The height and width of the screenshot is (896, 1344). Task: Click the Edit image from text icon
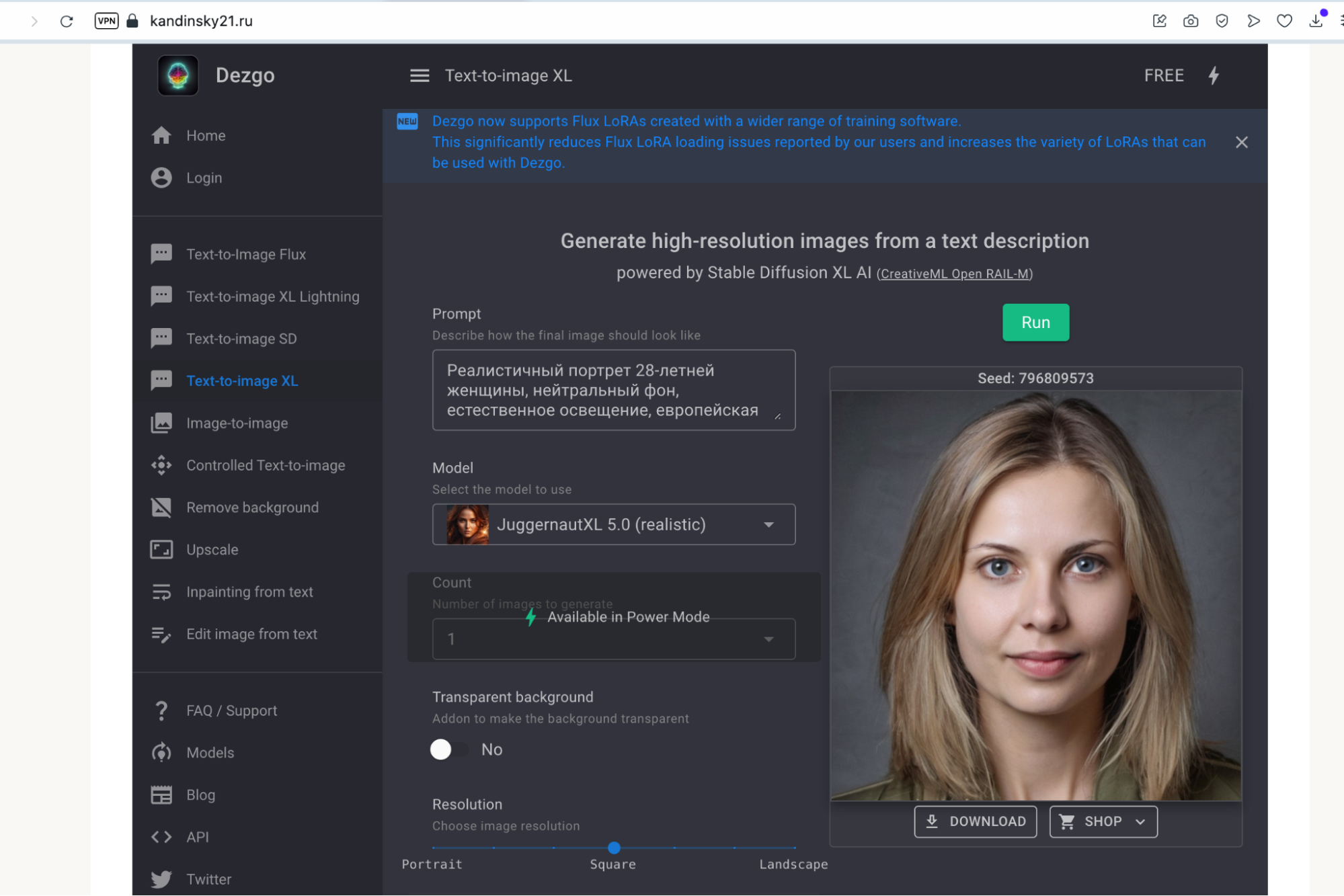pyautogui.click(x=161, y=634)
